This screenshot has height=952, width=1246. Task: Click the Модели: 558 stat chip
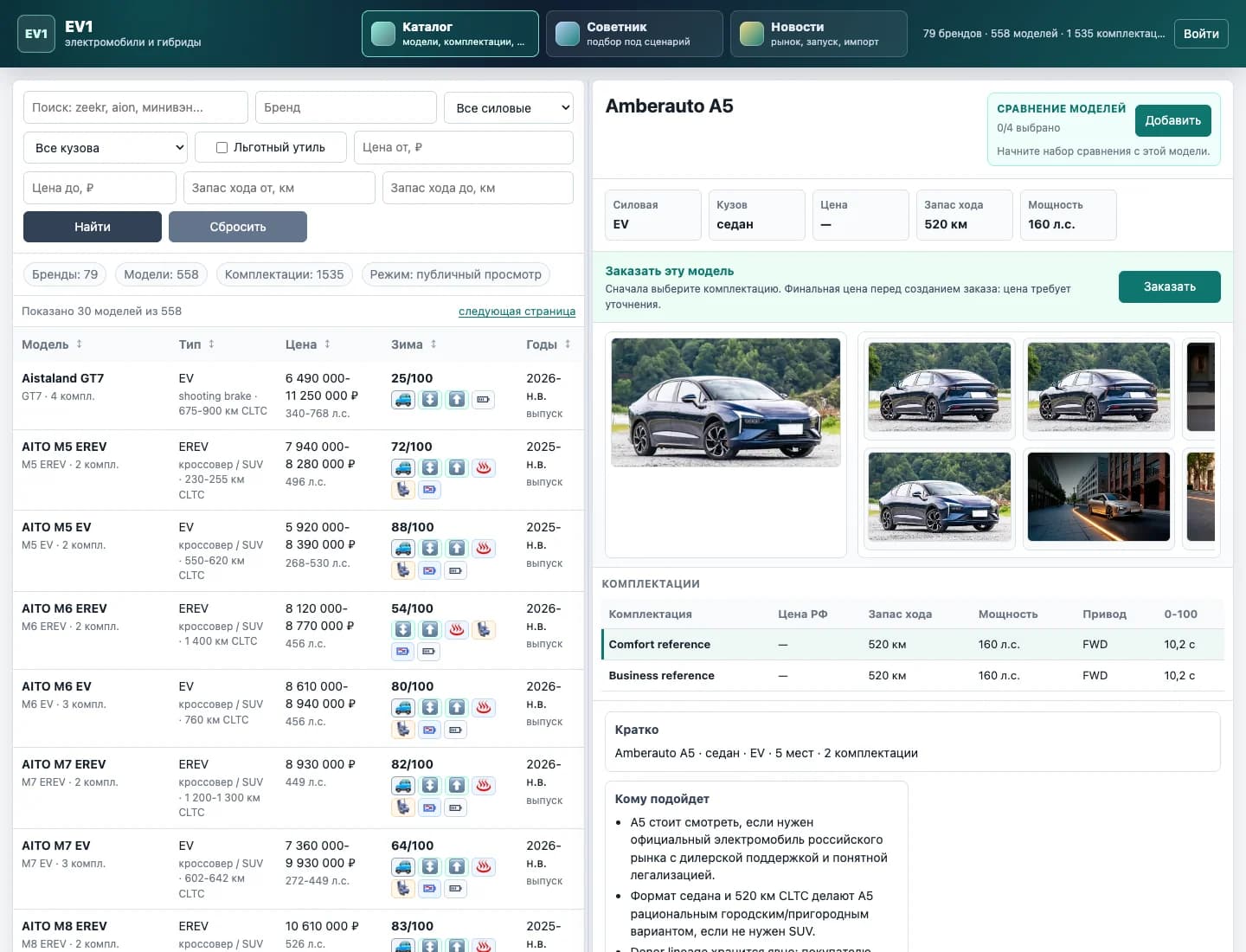[161, 274]
